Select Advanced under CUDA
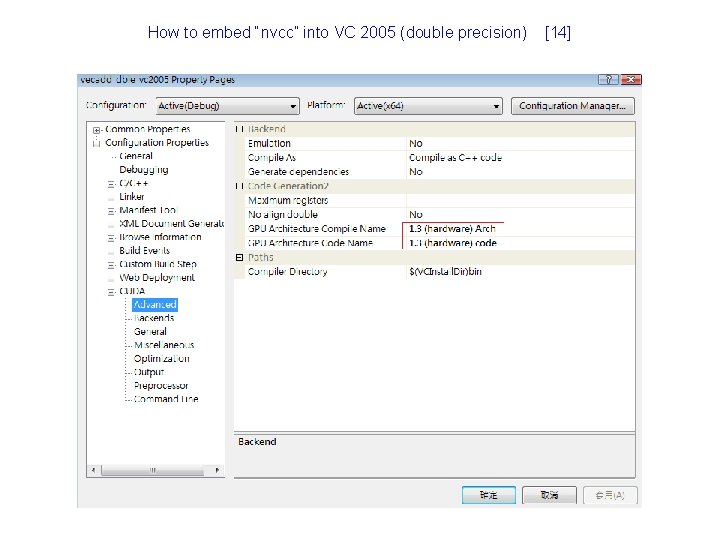Screen dimensions: 720x540 coord(155,304)
